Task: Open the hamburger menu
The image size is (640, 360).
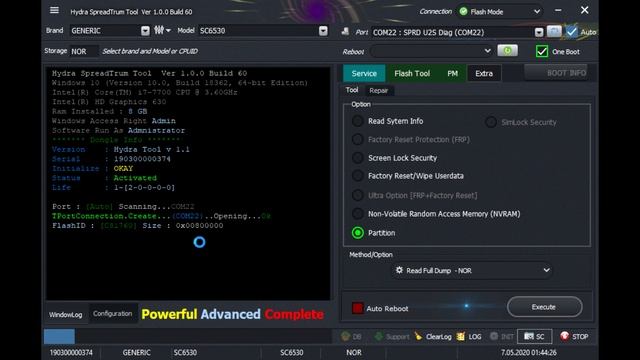Action: tap(54, 10)
